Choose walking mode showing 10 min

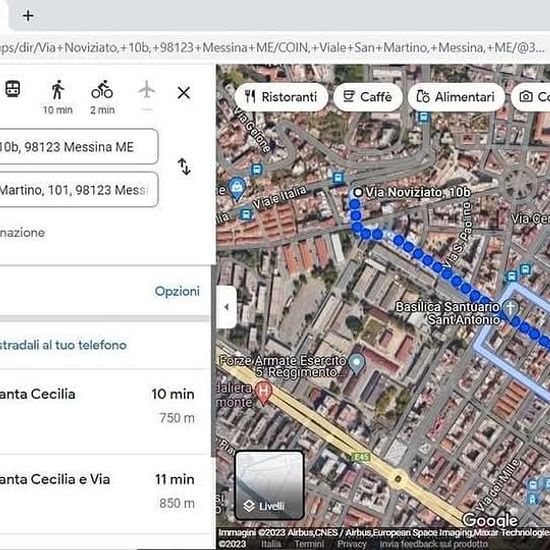tap(58, 97)
